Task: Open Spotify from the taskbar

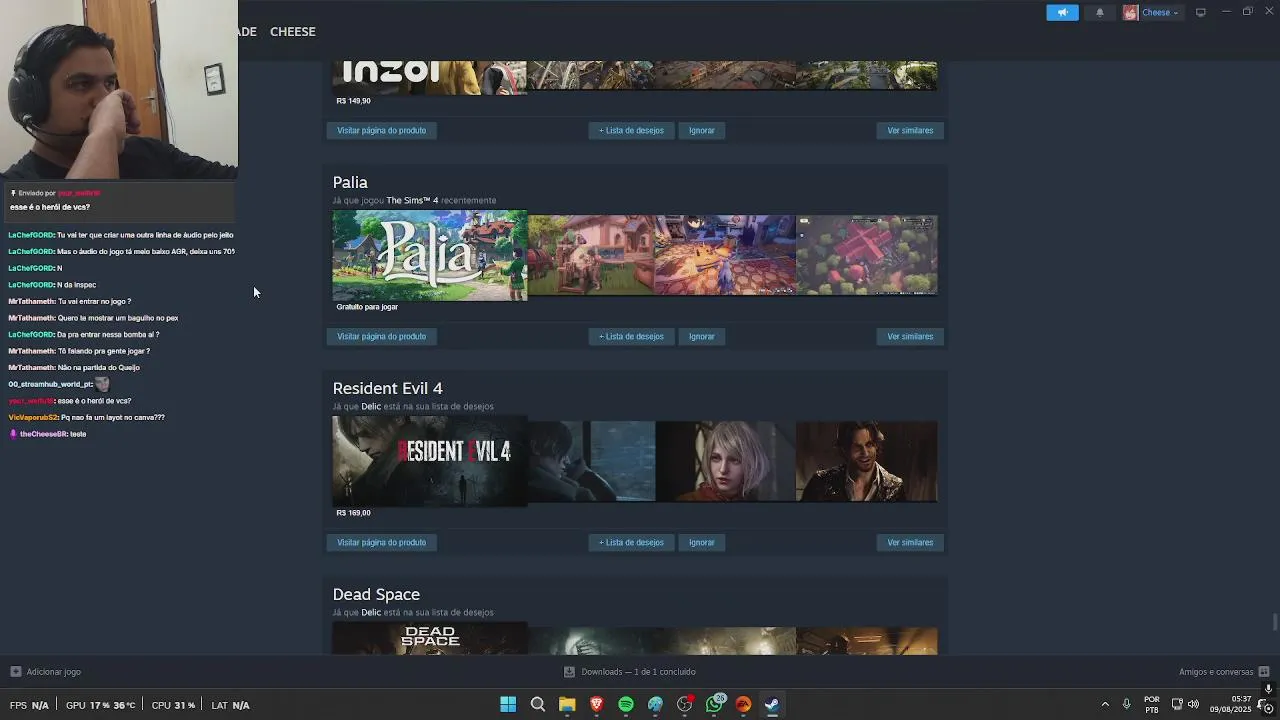Action: 626,704
